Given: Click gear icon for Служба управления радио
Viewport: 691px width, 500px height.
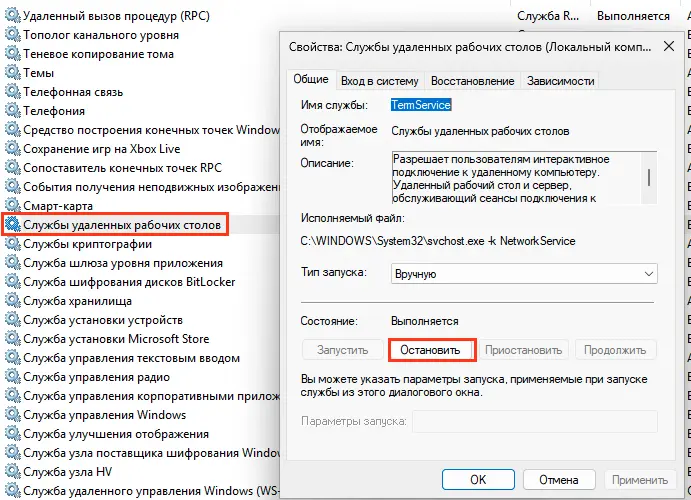Looking at the screenshot, I should pyautogui.click(x=12, y=376).
